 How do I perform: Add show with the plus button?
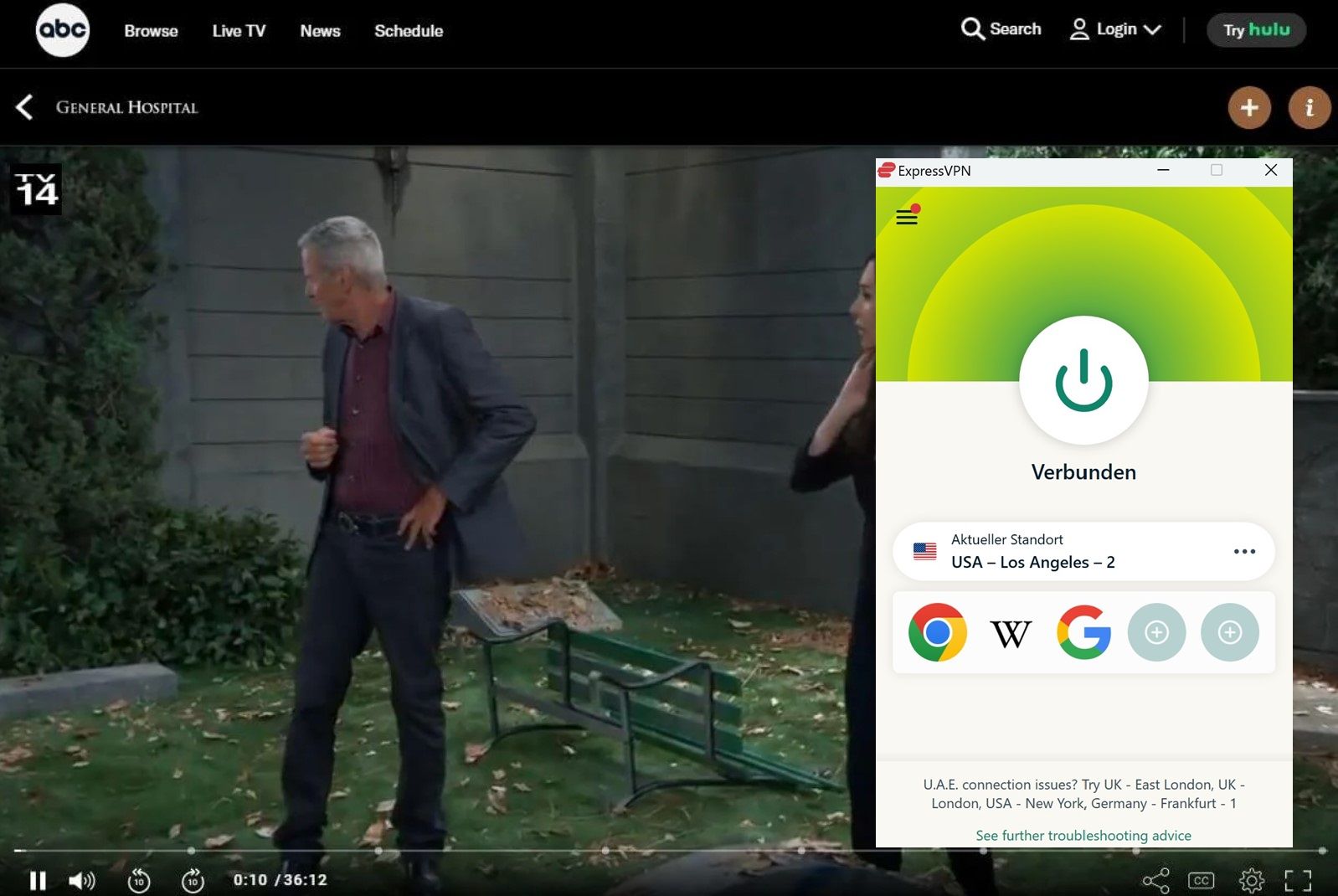1249,107
